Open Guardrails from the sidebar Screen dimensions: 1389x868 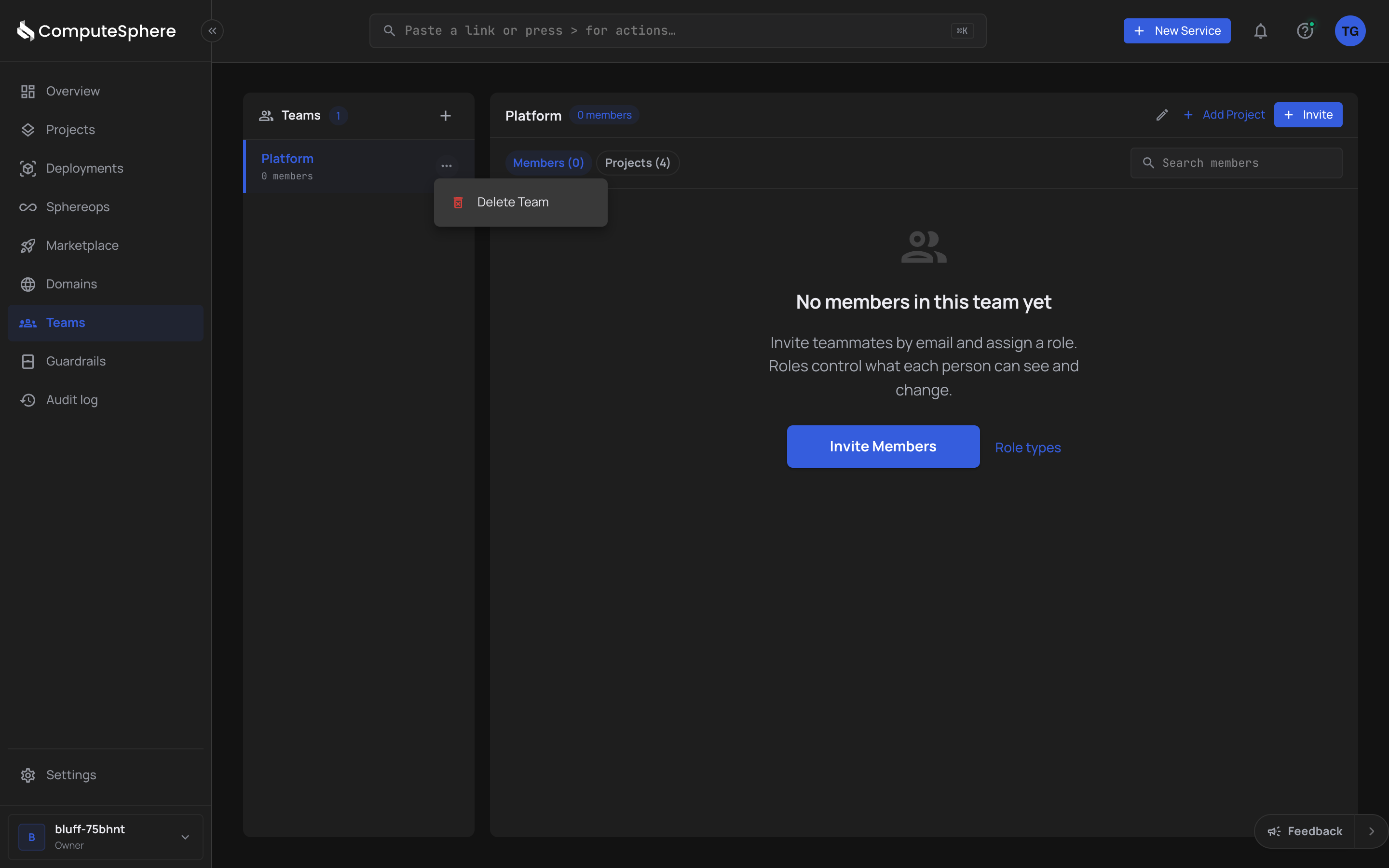(106, 361)
